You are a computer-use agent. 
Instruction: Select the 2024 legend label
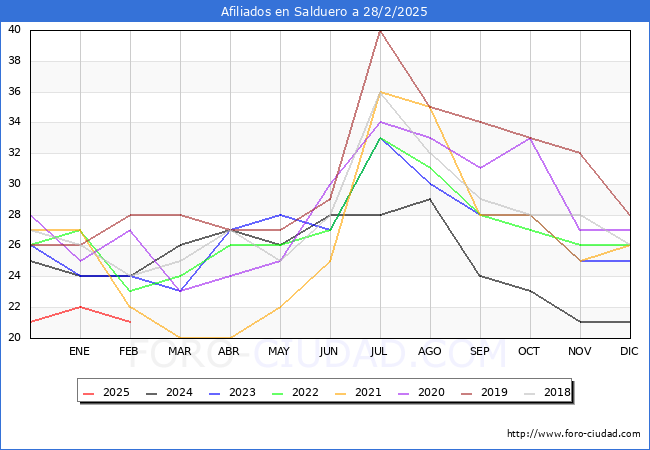tap(179, 392)
